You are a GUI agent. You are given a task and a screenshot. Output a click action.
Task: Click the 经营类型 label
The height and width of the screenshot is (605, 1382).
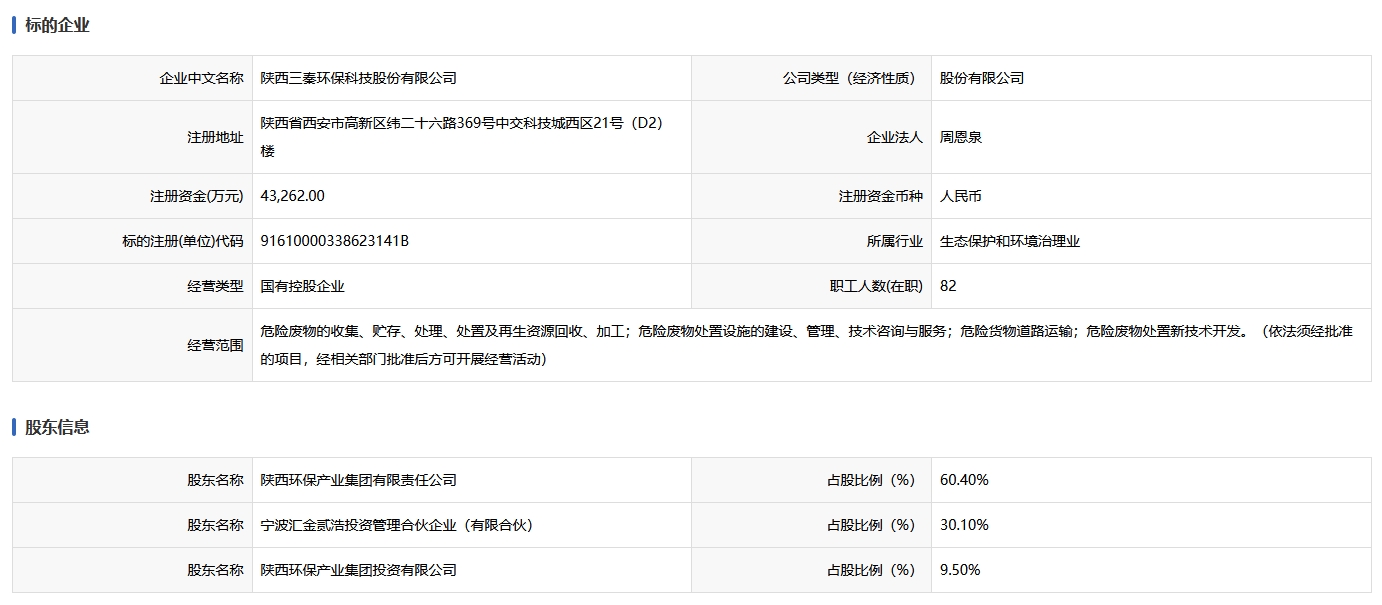[x=215, y=286]
